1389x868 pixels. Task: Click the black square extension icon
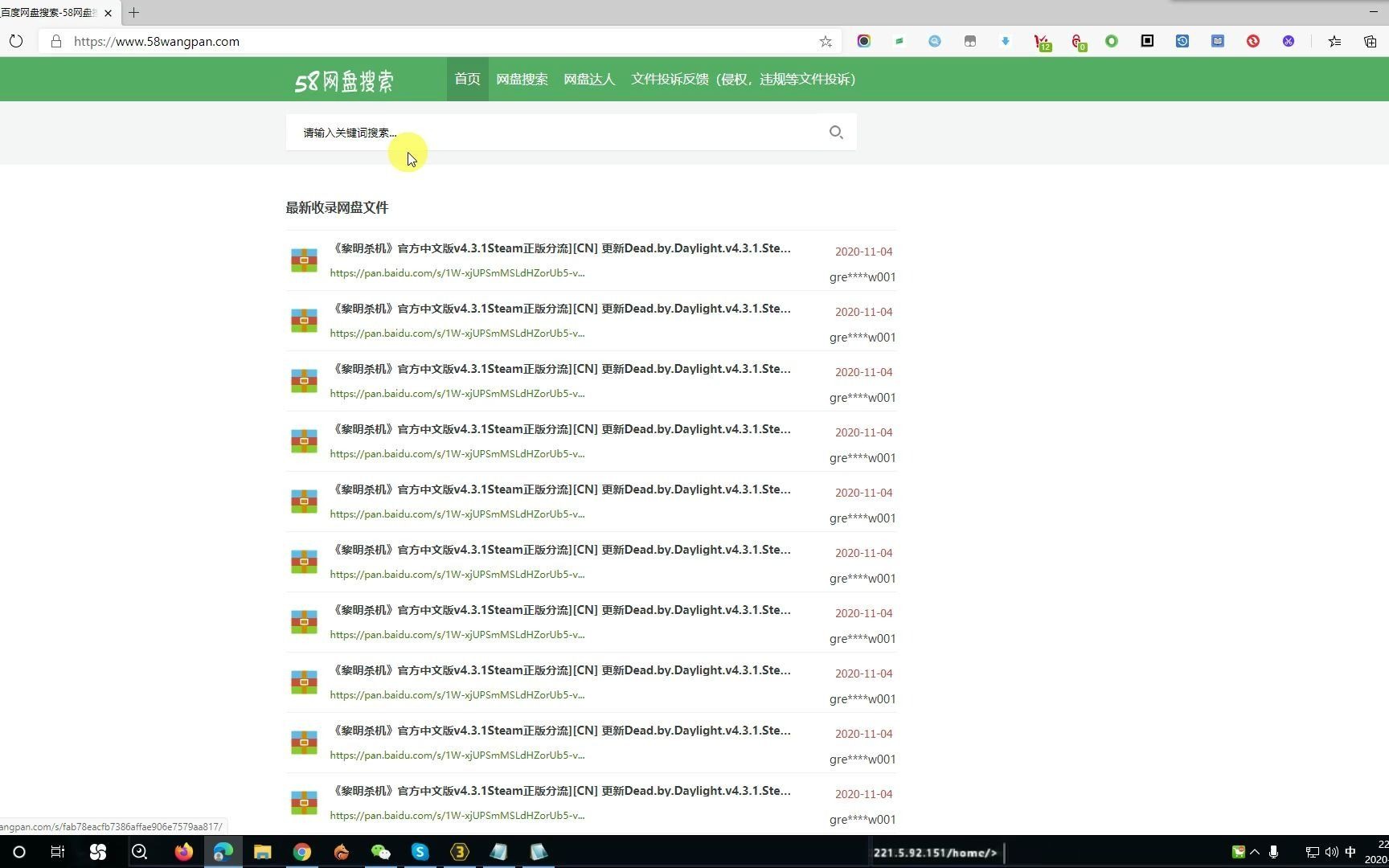pos(1147,41)
